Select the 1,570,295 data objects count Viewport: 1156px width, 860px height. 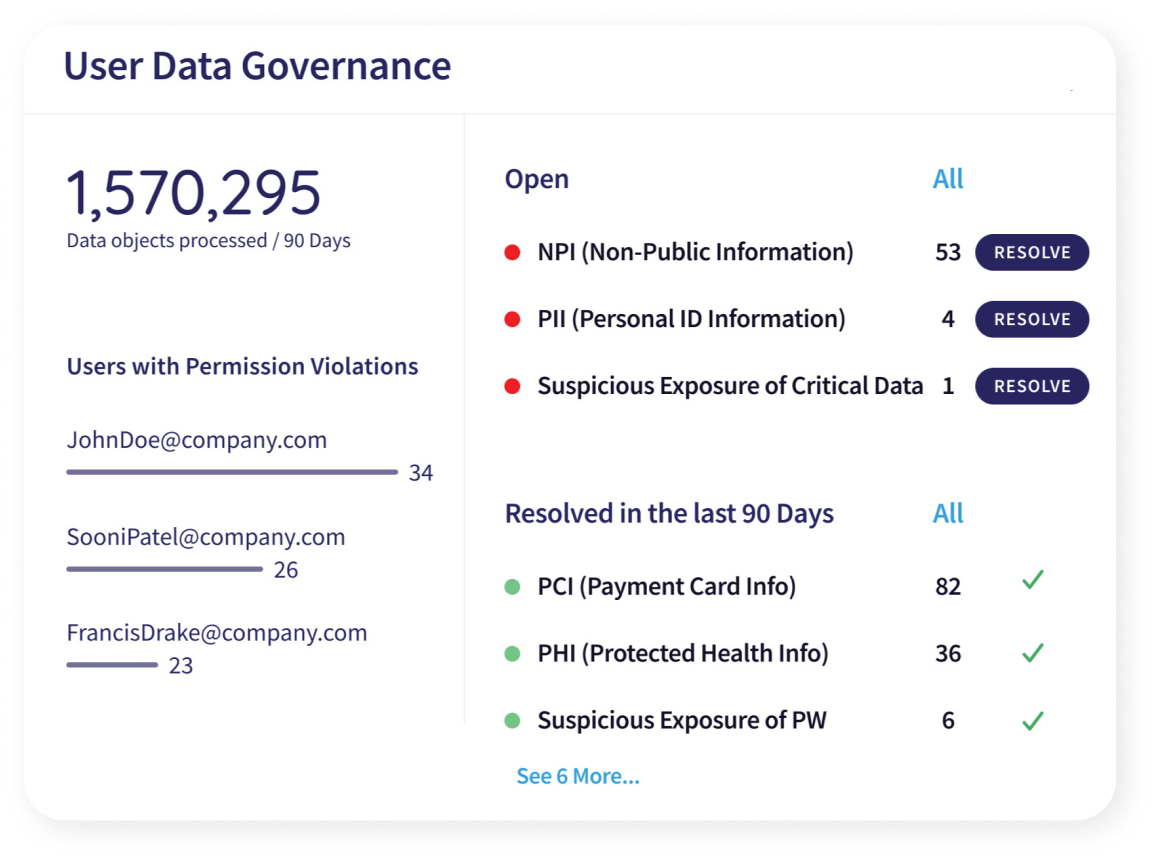194,192
